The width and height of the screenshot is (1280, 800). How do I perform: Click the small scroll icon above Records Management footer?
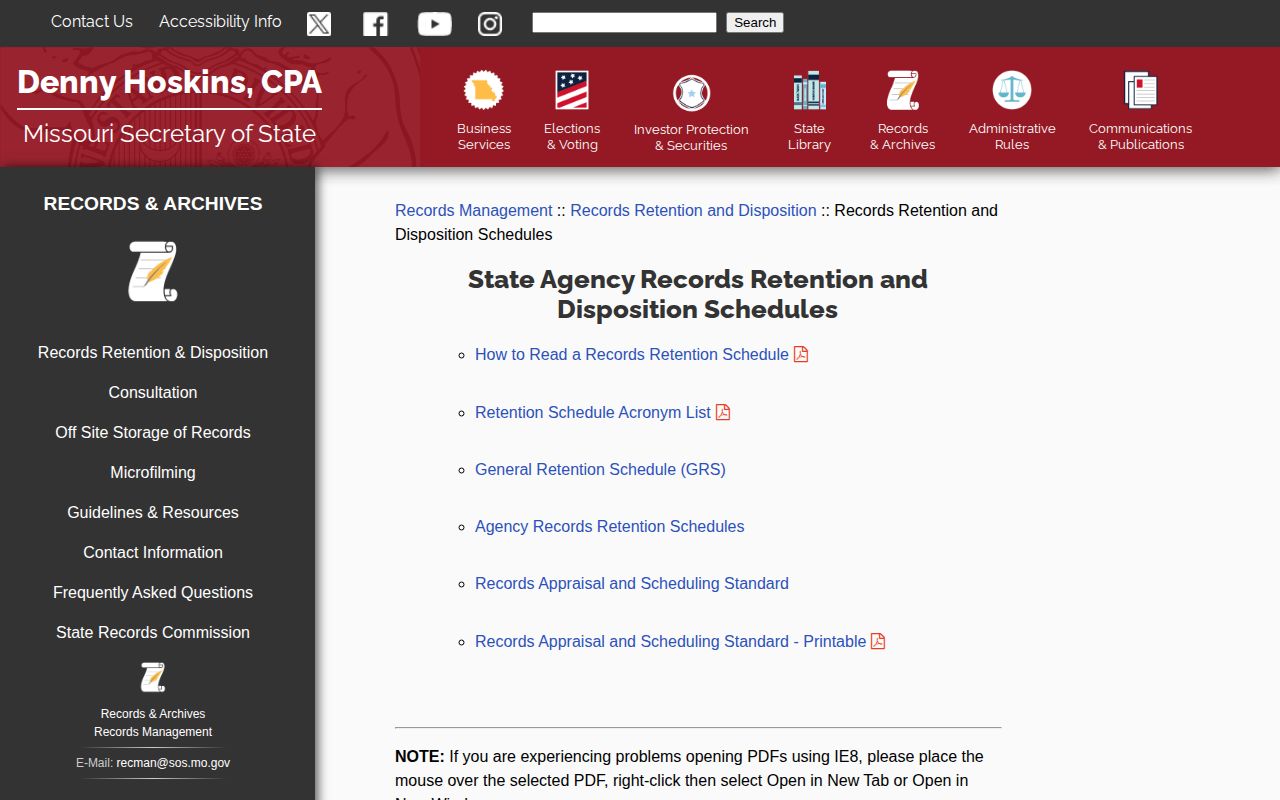(153, 677)
